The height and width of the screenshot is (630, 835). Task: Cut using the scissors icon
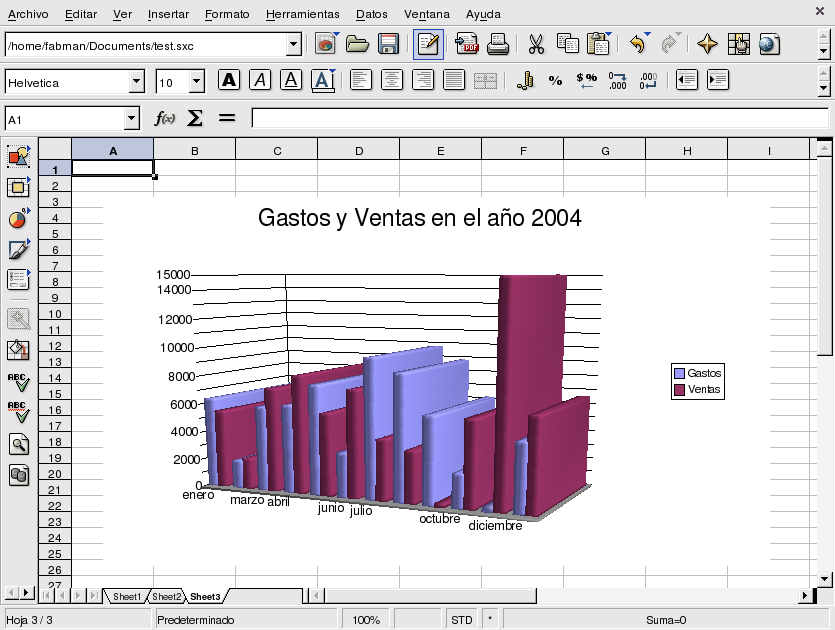point(536,44)
